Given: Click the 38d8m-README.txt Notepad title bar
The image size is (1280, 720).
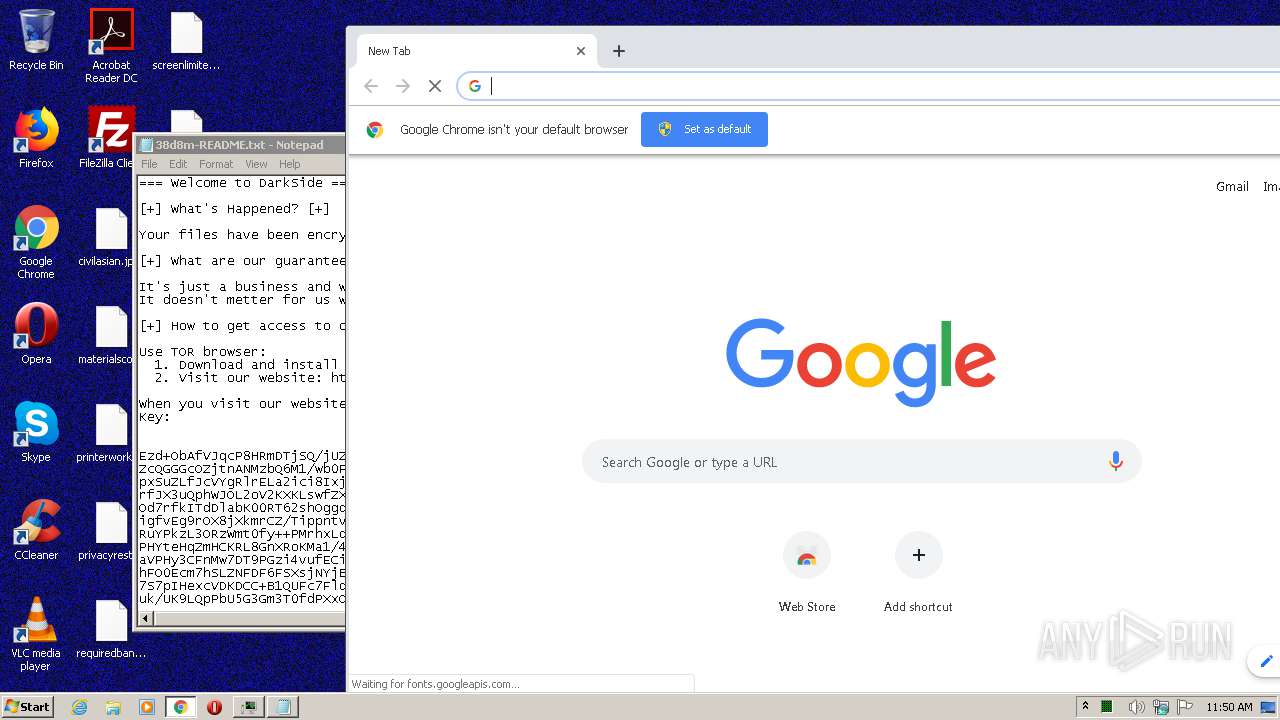Looking at the screenshot, I should [x=241, y=145].
